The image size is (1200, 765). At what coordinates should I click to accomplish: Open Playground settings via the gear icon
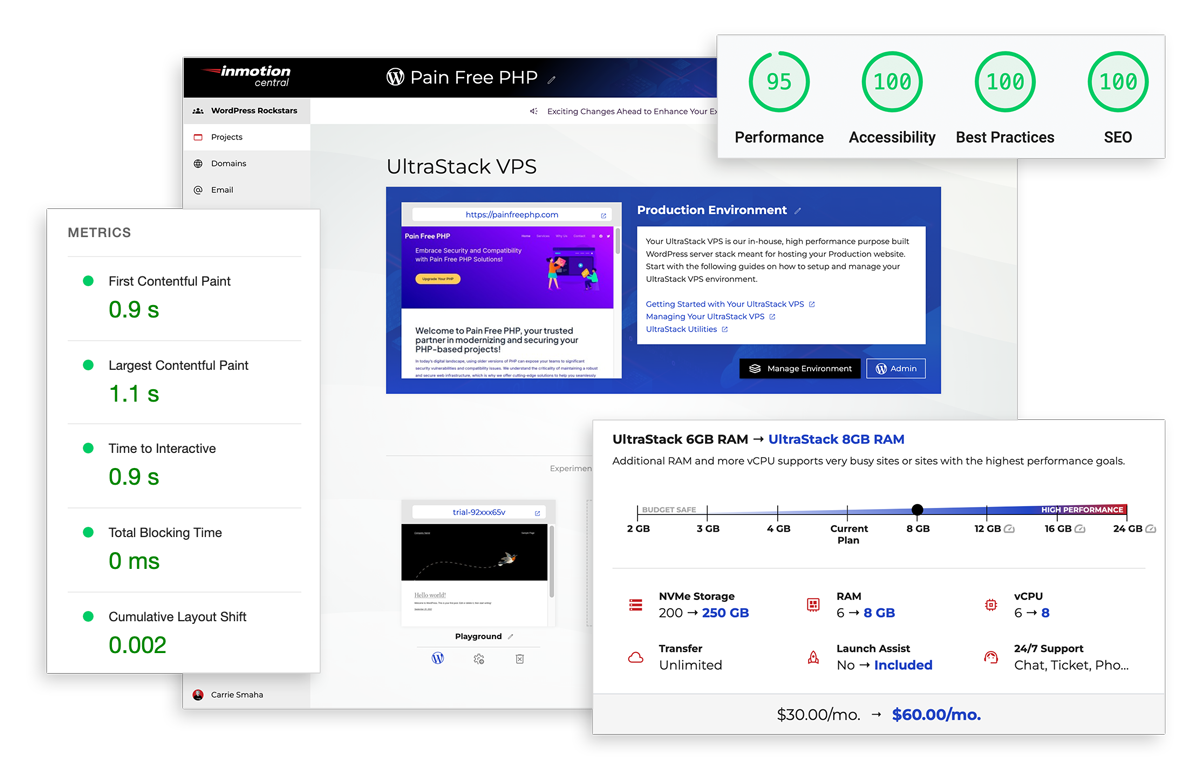479,660
